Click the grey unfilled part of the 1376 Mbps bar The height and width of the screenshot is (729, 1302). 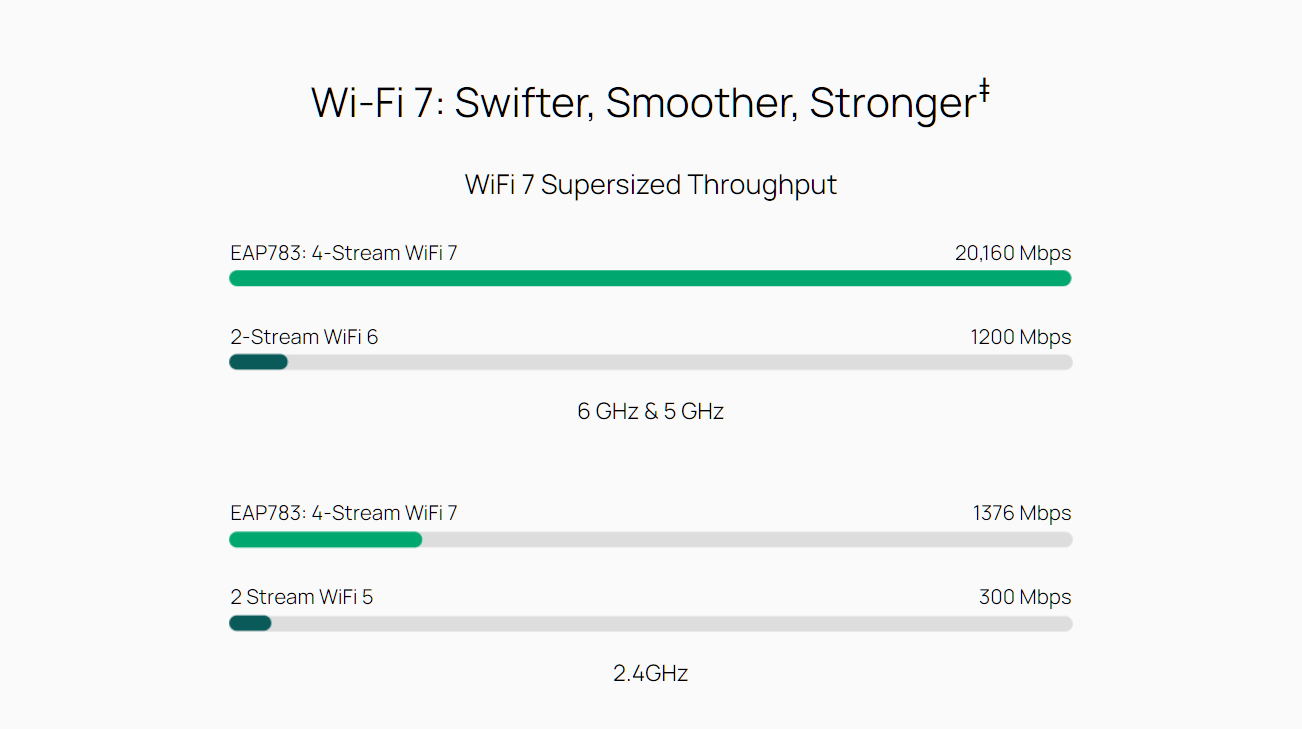click(x=747, y=540)
